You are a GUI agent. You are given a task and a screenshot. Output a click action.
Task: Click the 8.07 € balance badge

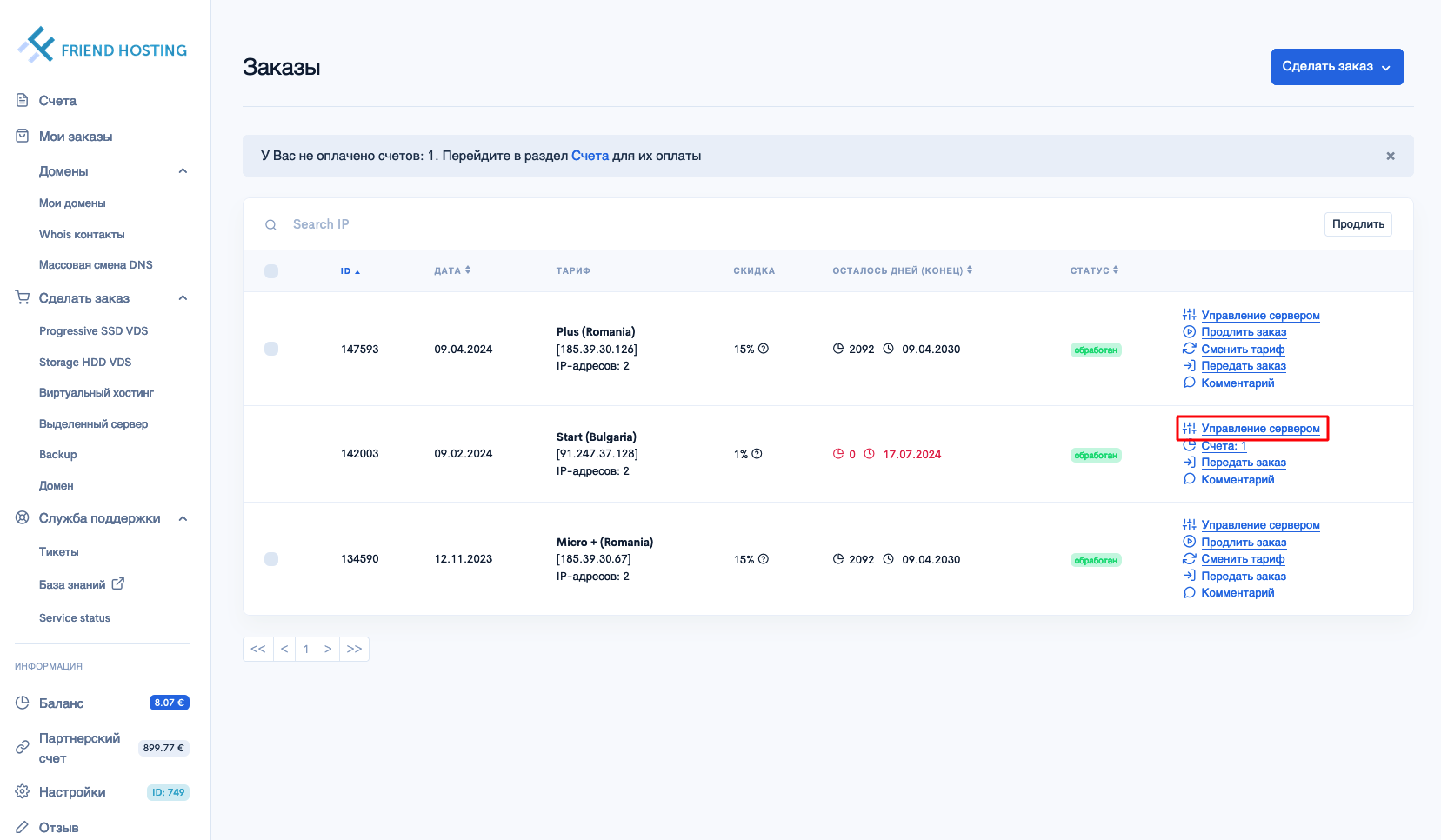pos(170,703)
